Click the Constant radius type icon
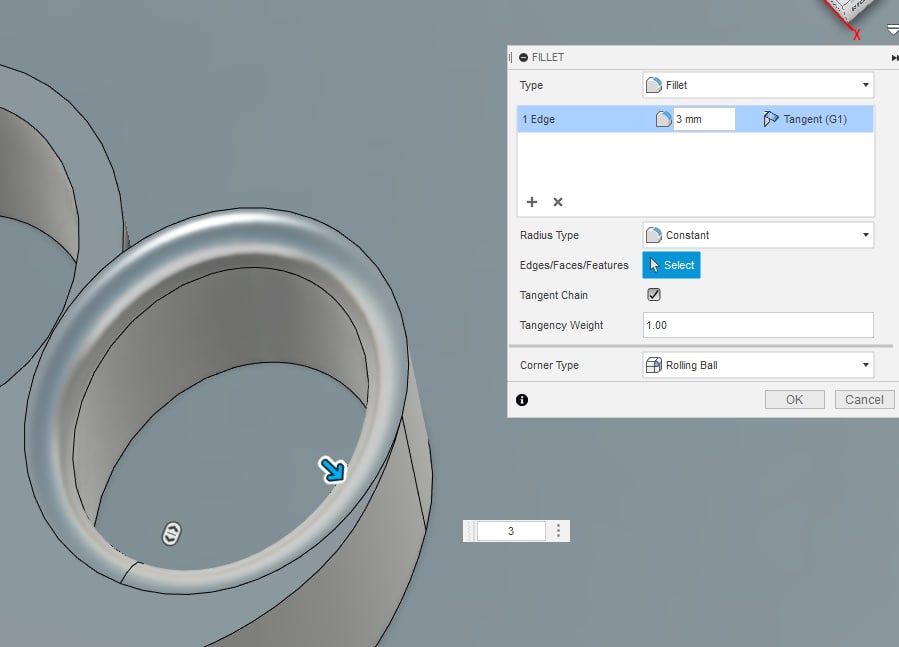The width and height of the screenshot is (899, 647). tap(654, 235)
